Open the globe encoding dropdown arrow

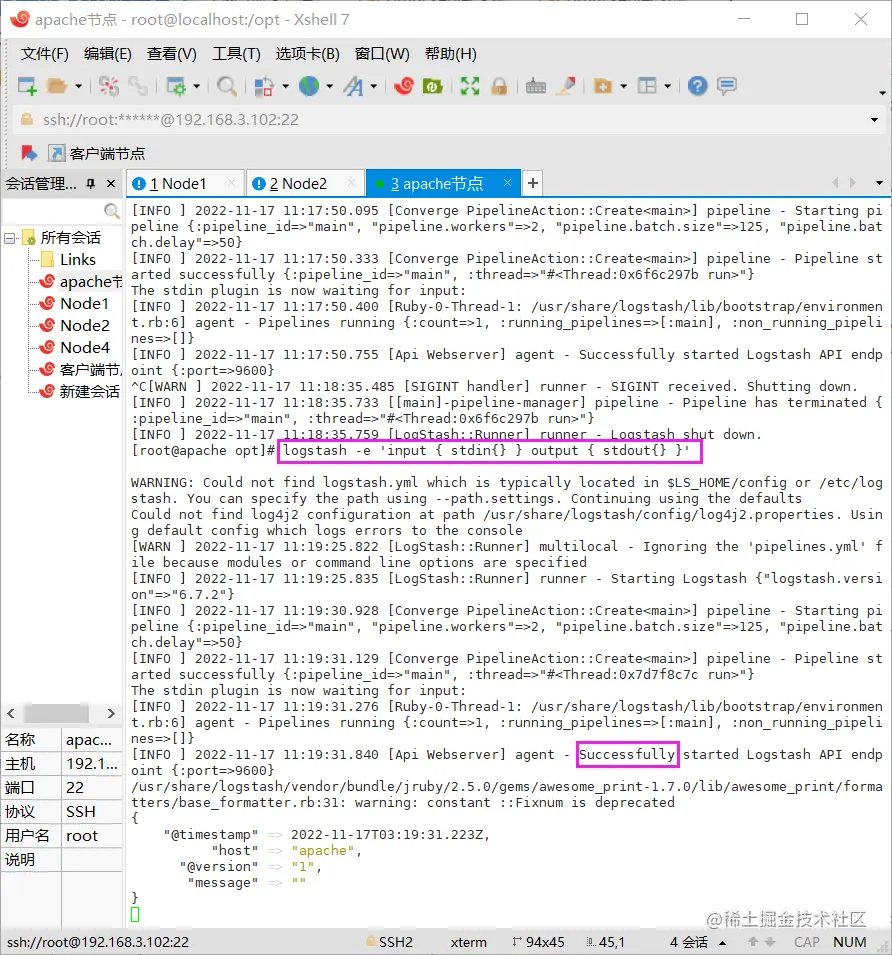click(x=329, y=86)
